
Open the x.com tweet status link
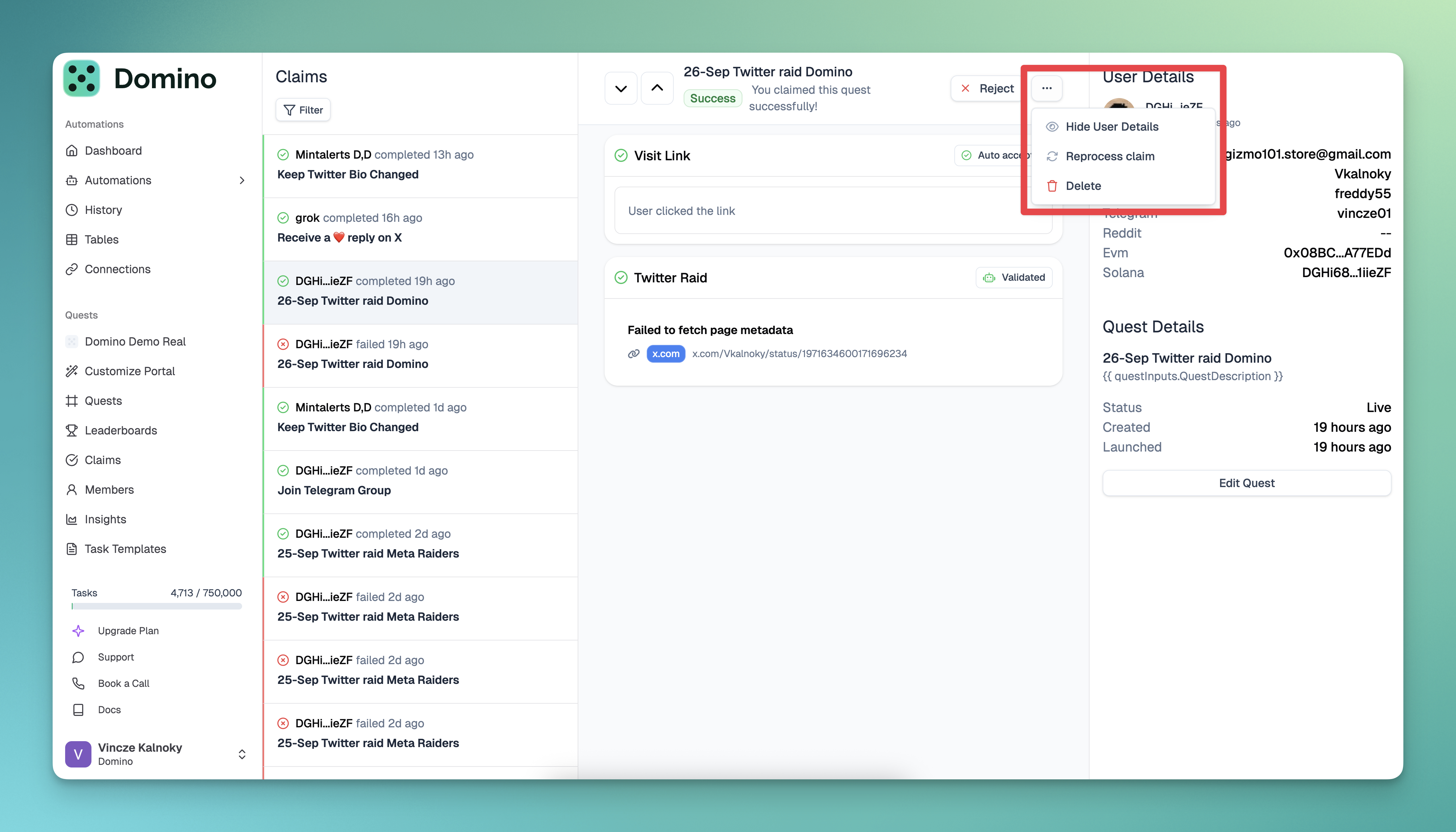pos(799,354)
